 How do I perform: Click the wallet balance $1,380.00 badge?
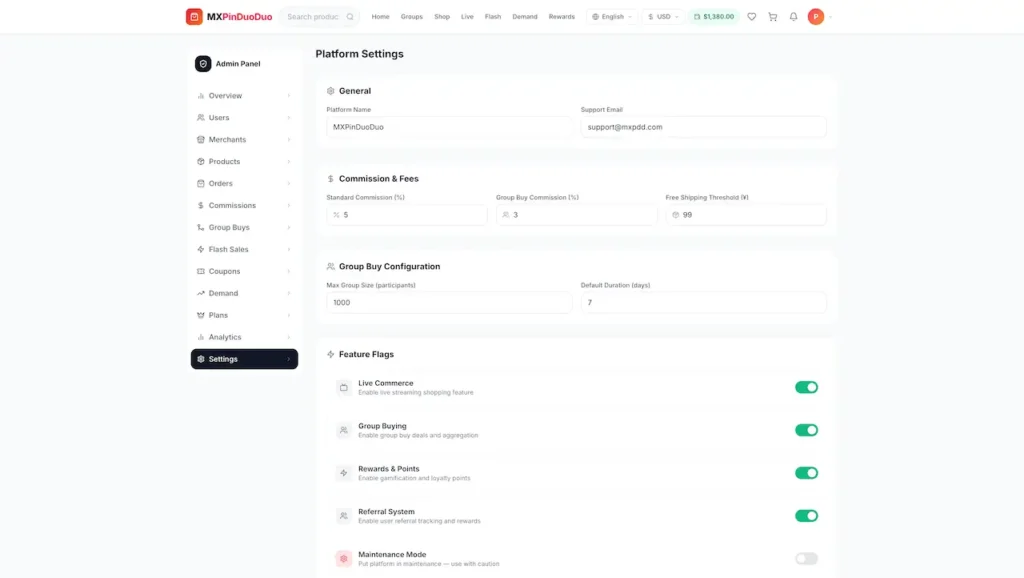tap(713, 16)
